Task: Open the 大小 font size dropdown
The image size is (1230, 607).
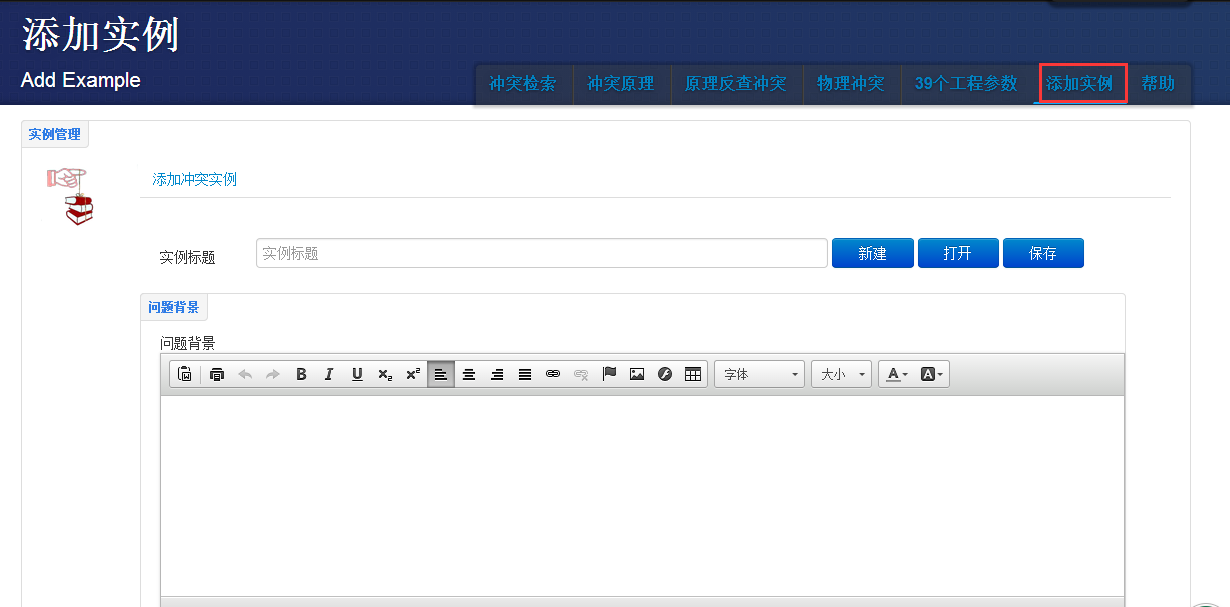Action: pyautogui.click(x=841, y=374)
